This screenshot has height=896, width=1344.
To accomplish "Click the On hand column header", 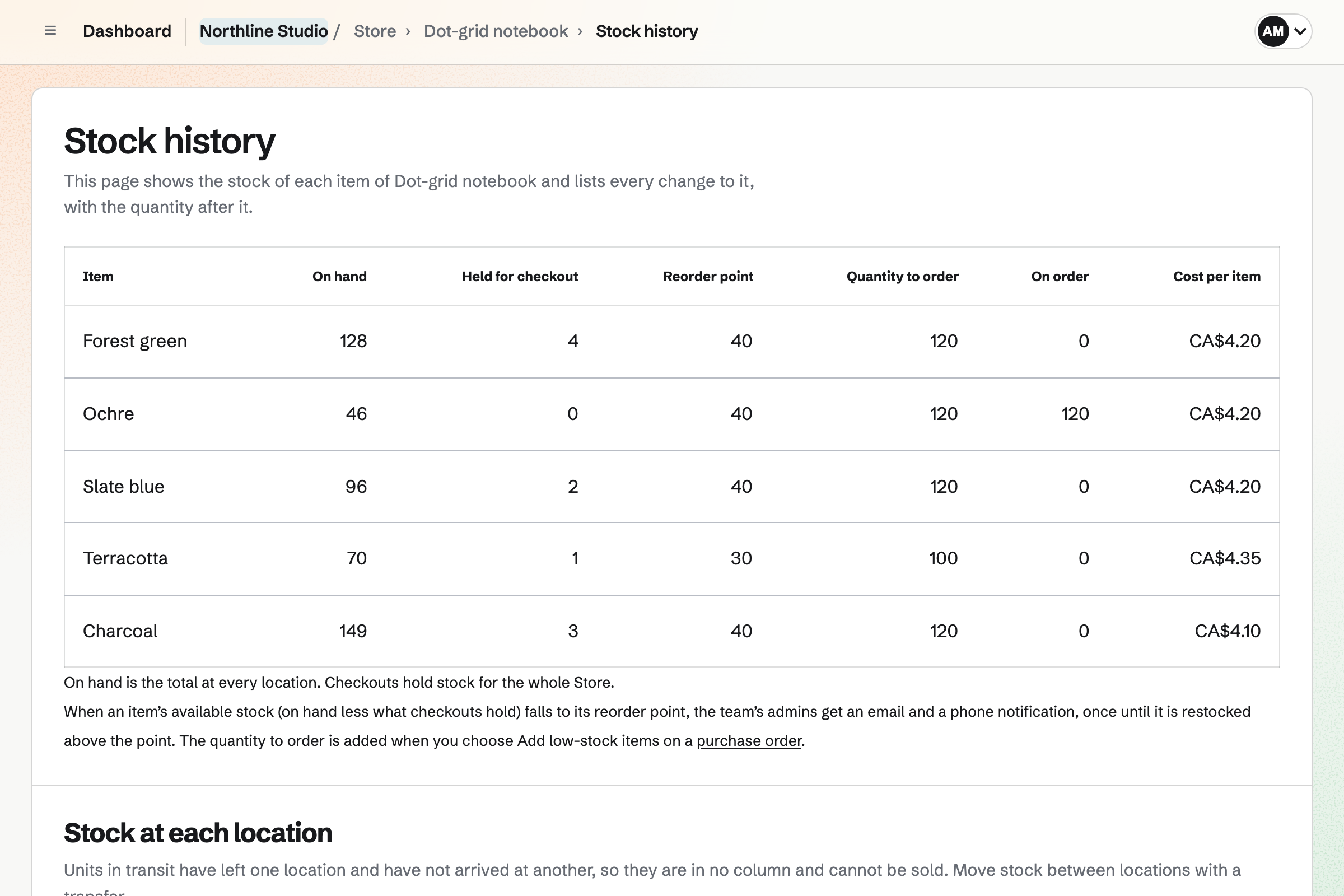I will pyautogui.click(x=339, y=277).
